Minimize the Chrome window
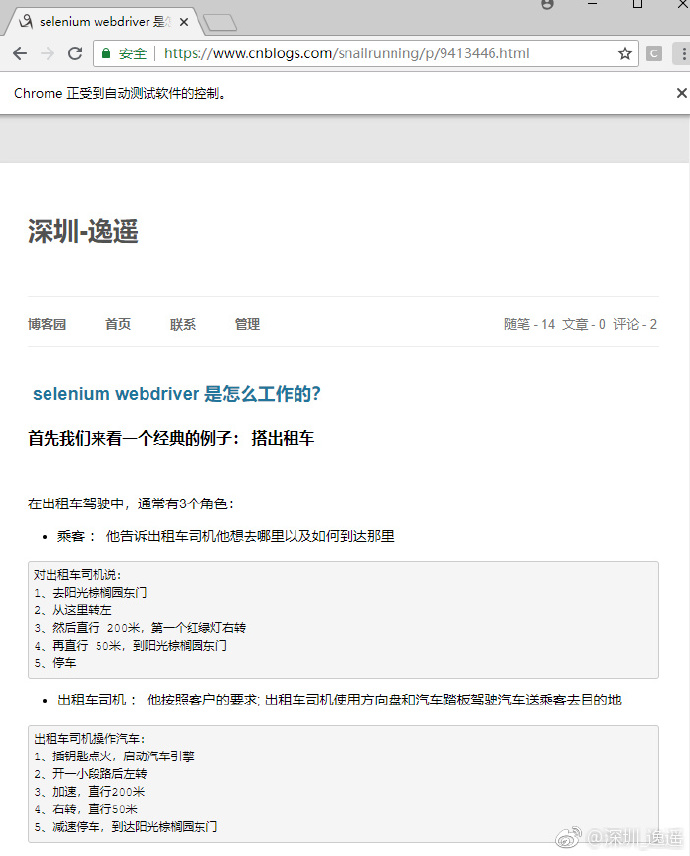690x856 pixels. click(x=593, y=4)
